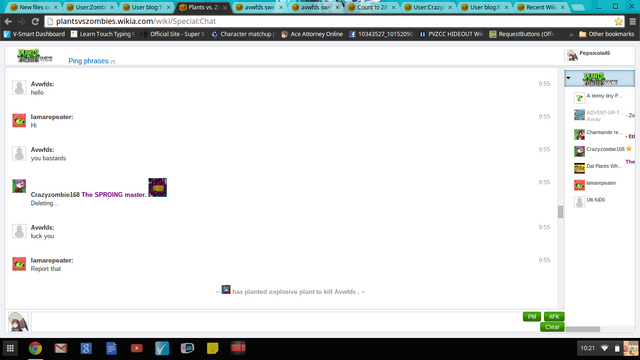
Task: Reload the page with the refresh icon
Action: pos(35,21)
